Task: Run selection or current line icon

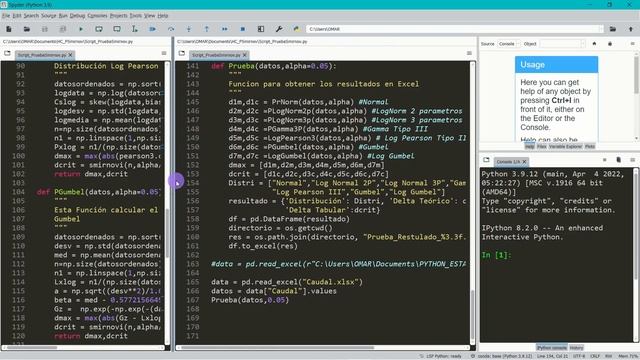Action: tap(135, 29)
